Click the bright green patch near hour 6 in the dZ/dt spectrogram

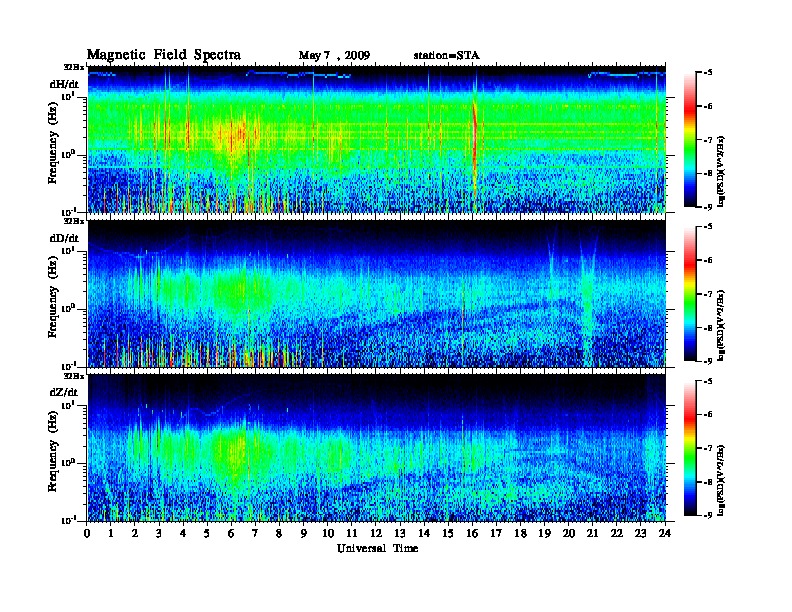tap(233, 454)
